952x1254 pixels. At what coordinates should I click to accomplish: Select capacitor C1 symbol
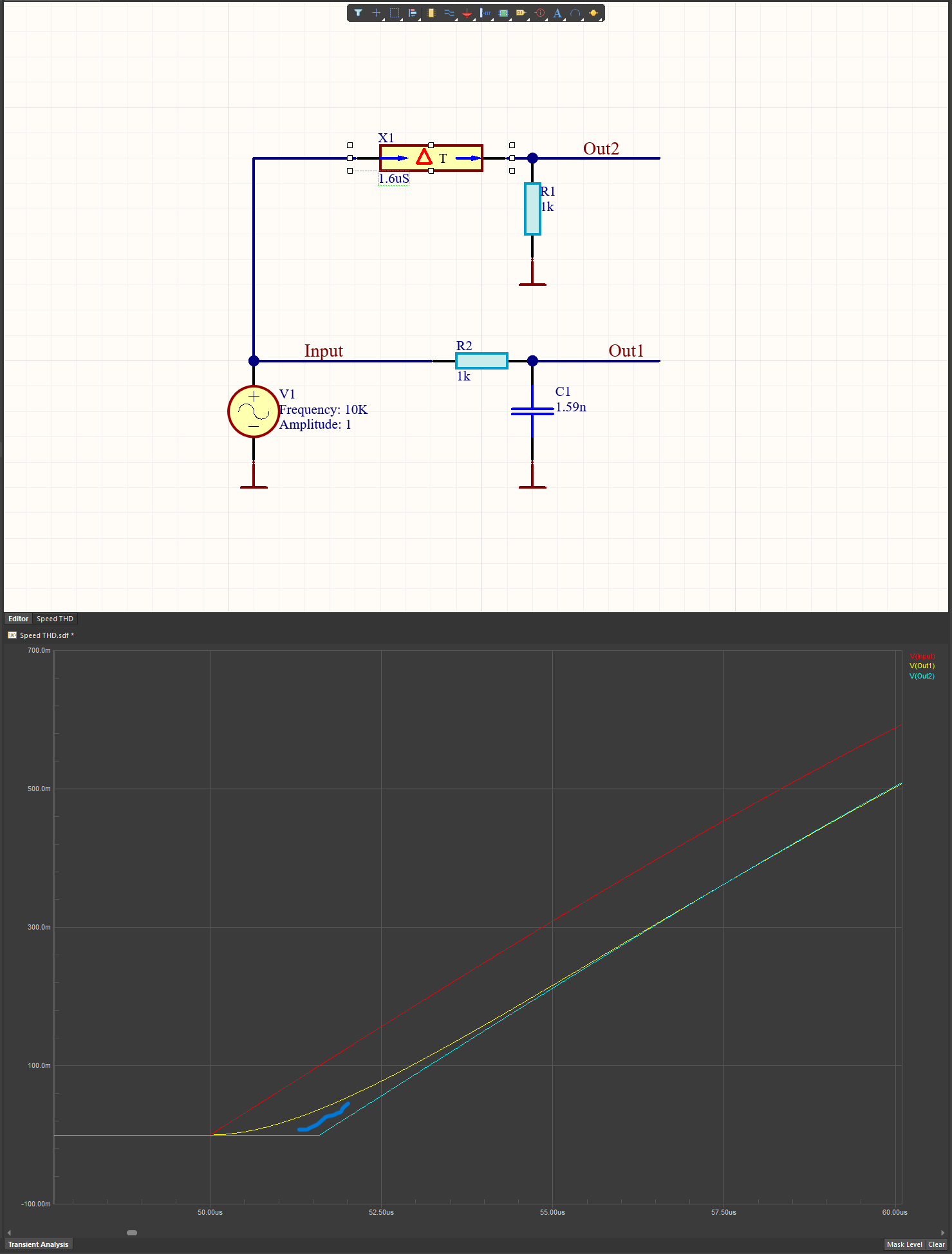tap(532, 411)
